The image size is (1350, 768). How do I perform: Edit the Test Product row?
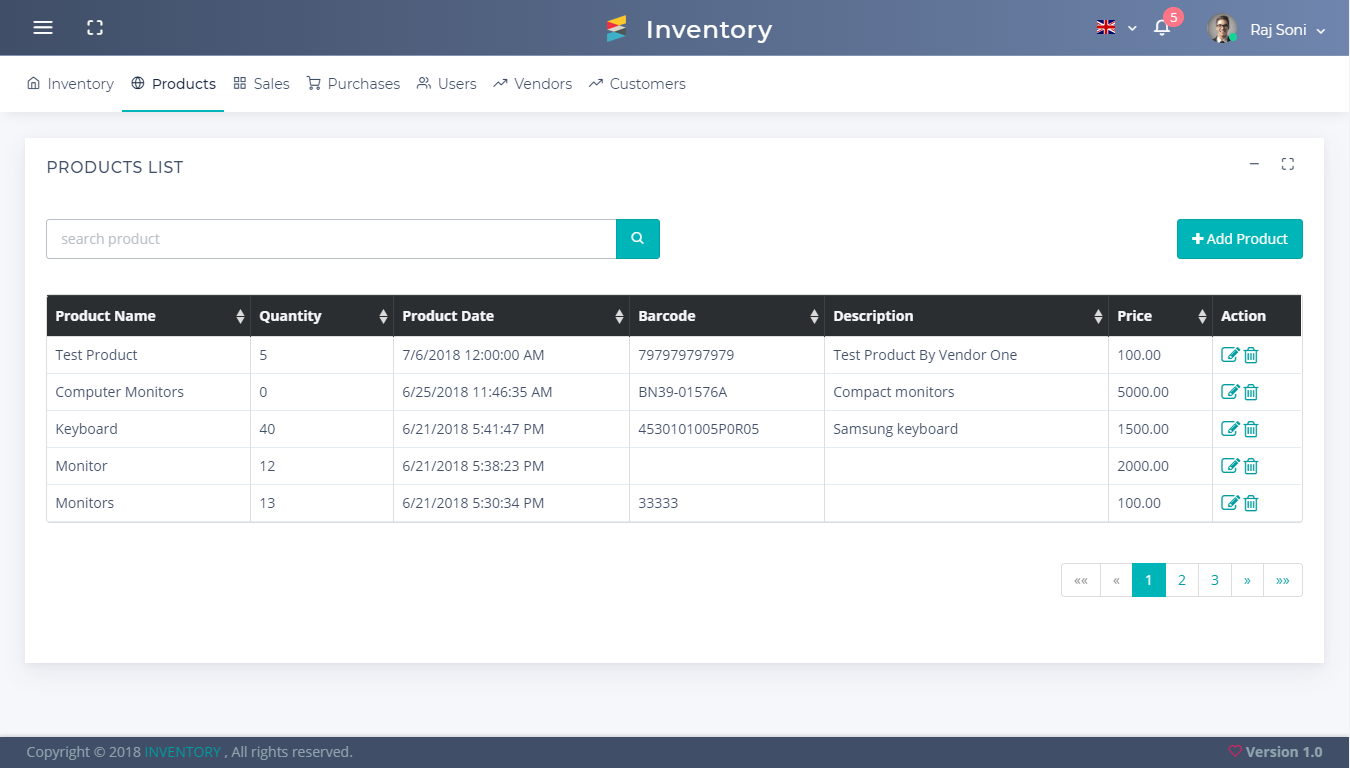pos(1230,355)
